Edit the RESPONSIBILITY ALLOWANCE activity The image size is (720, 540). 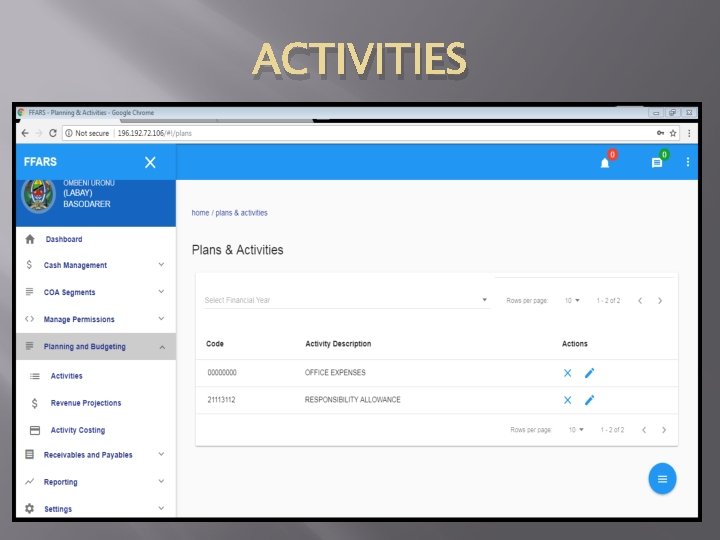coord(590,400)
